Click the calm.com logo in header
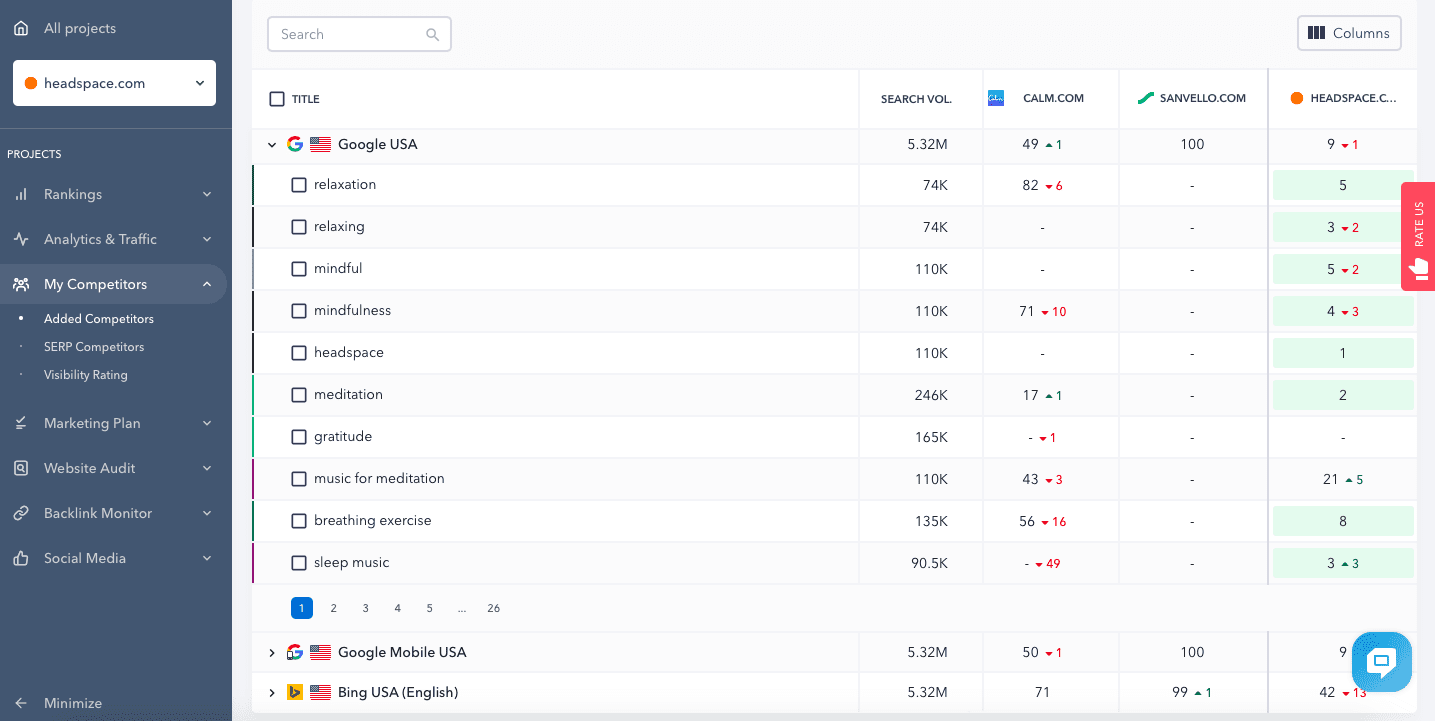This screenshot has height=721, width=1435. tap(996, 98)
